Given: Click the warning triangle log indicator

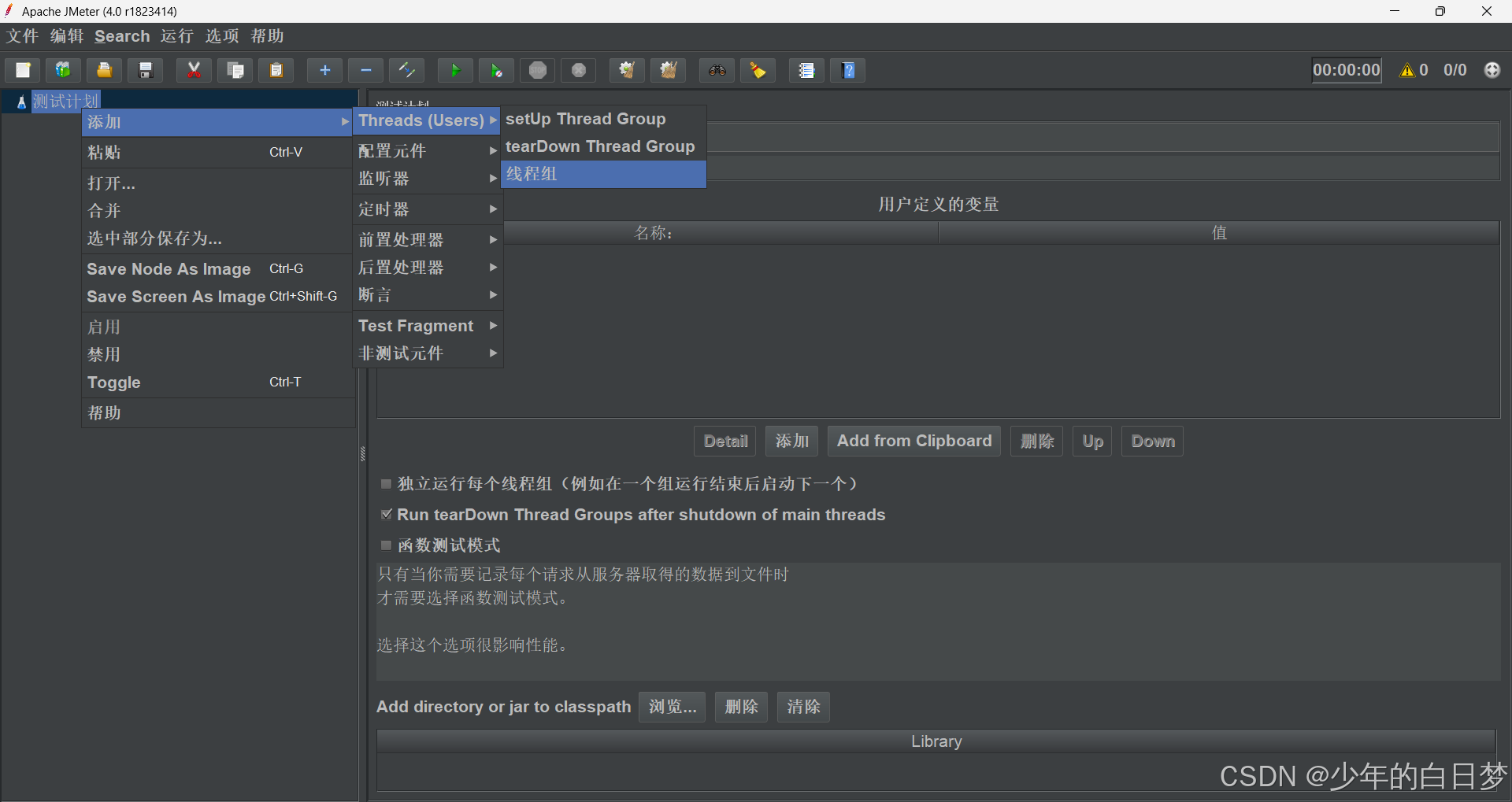Looking at the screenshot, I should 1407,70.
